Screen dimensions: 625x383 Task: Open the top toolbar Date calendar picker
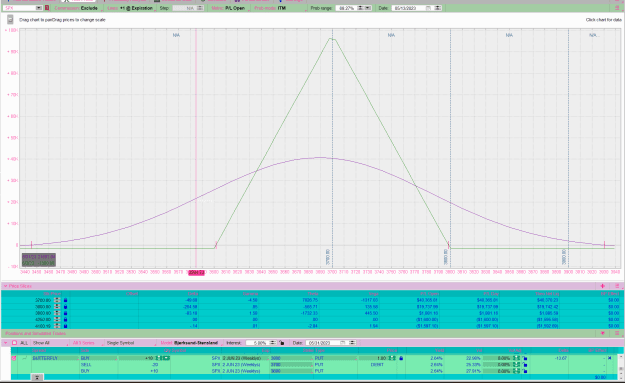click(428, 8)
